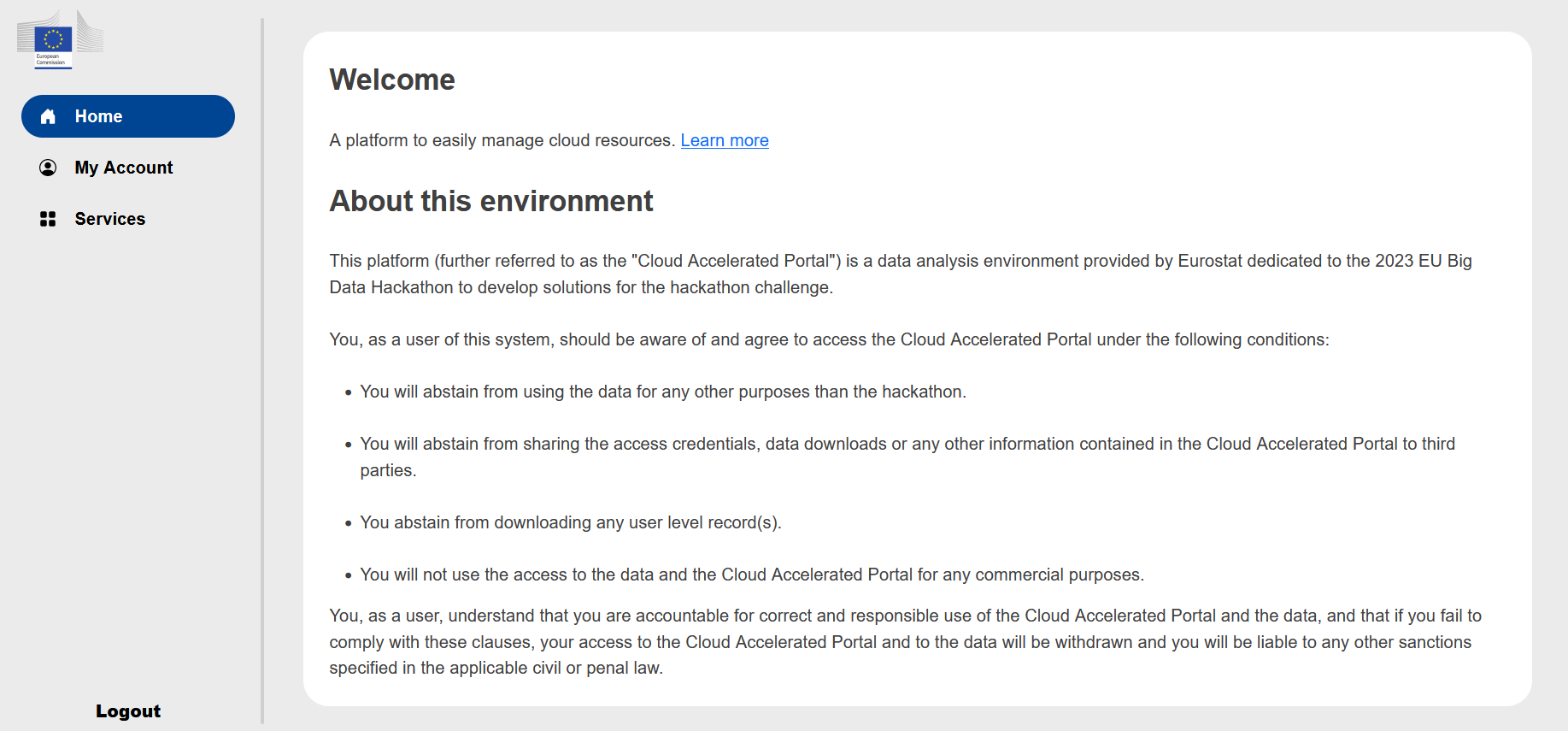This screenshot has height=731, width=1568.
Task: Click the bullet about sharing access credentials
Action: (x=907, y=457)
